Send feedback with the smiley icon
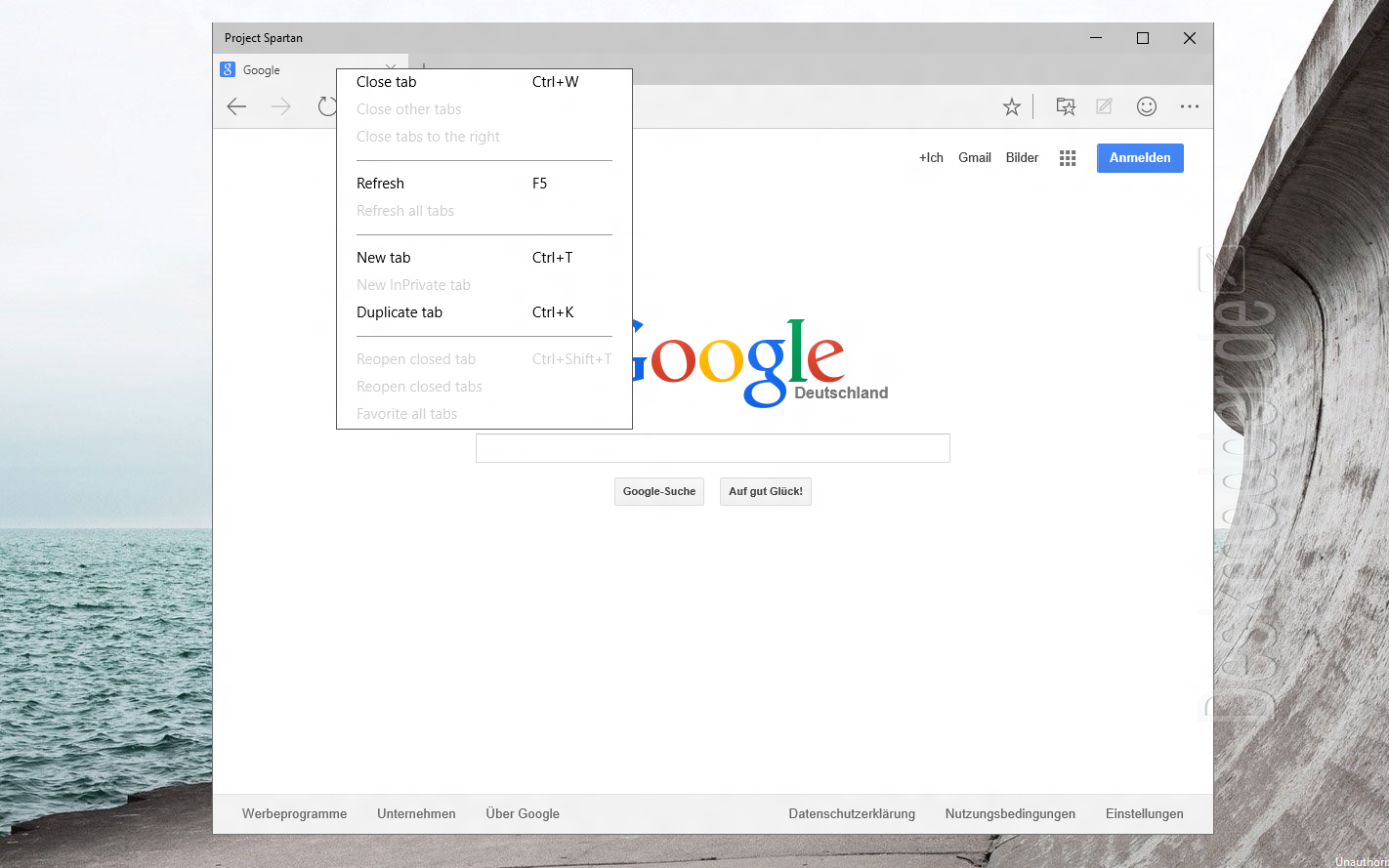The height and width of the screenshot is (868, 1389). pos(1147,106)
